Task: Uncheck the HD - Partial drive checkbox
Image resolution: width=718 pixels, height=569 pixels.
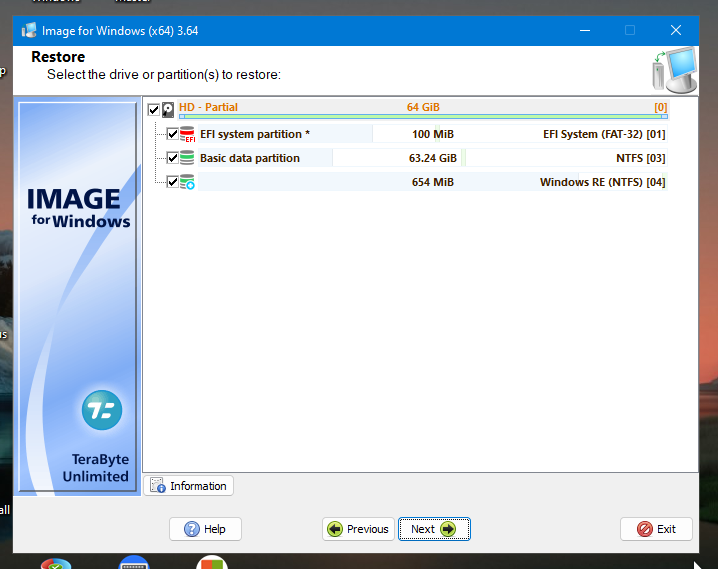Action: (153, 109)
